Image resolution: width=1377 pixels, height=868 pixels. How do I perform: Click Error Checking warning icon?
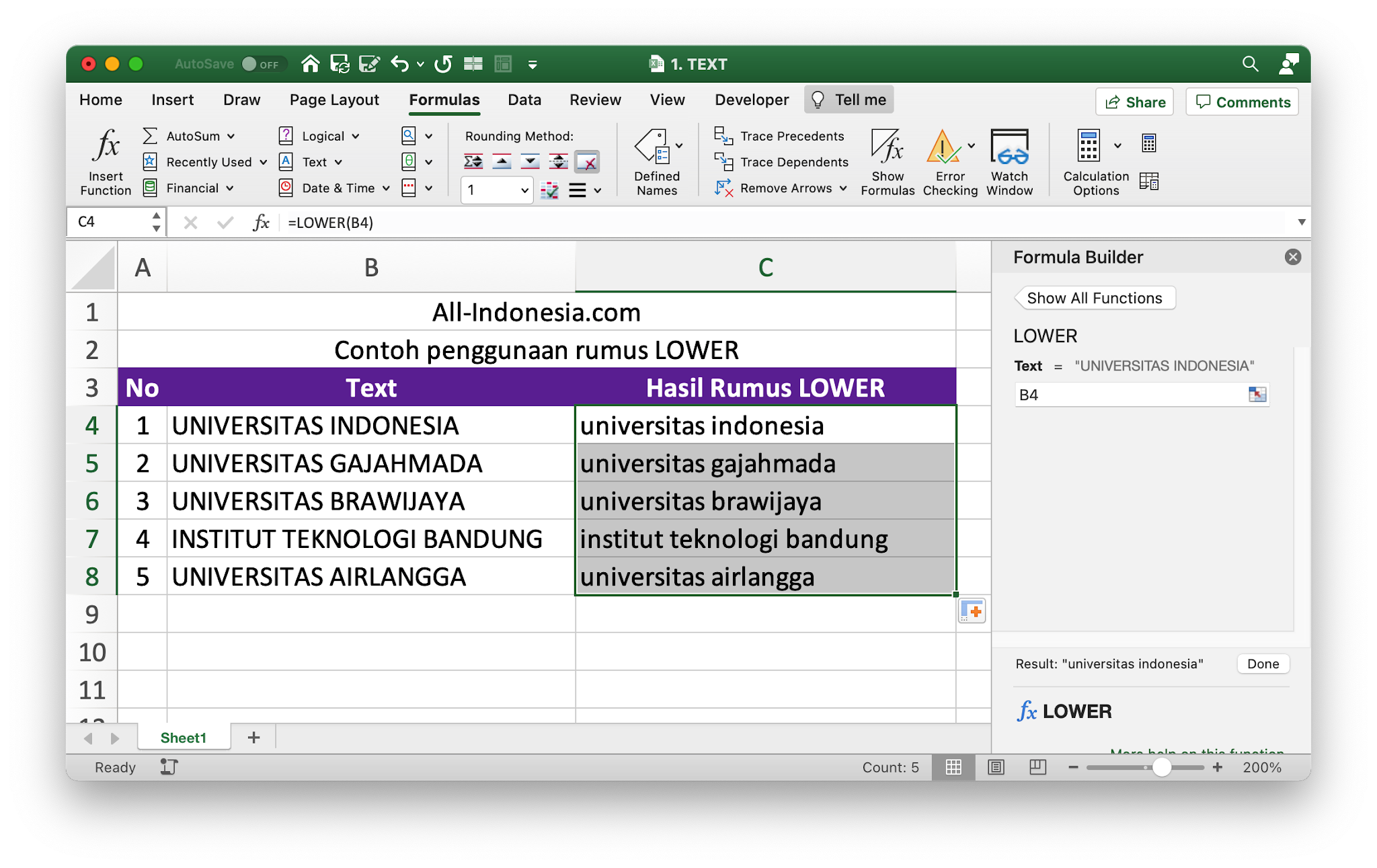943,146
